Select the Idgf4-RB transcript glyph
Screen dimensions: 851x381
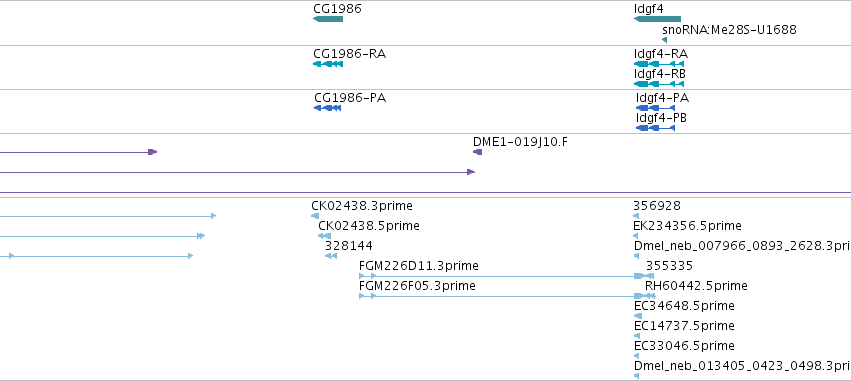659,84
